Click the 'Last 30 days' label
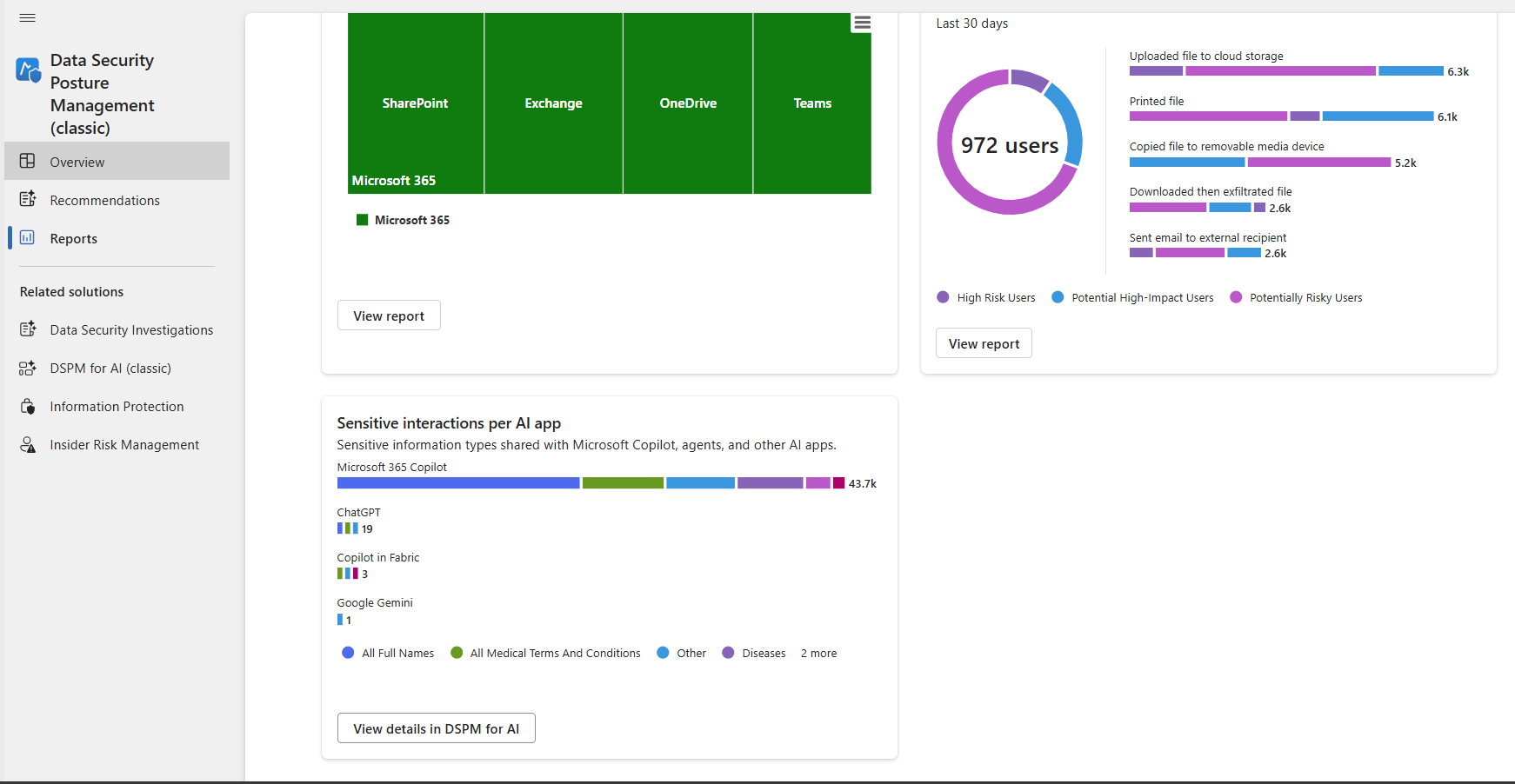 (x=972, y=23)
